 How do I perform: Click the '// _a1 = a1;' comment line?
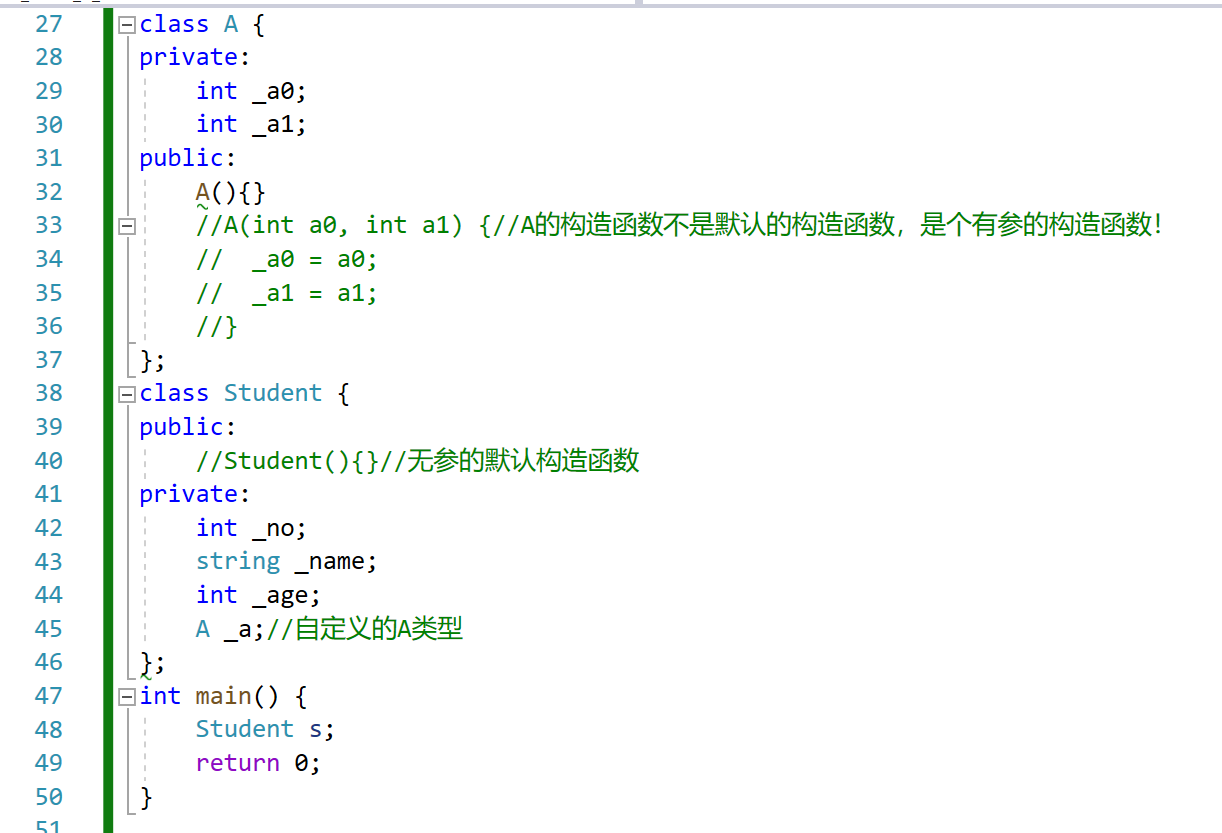point(287,293)
